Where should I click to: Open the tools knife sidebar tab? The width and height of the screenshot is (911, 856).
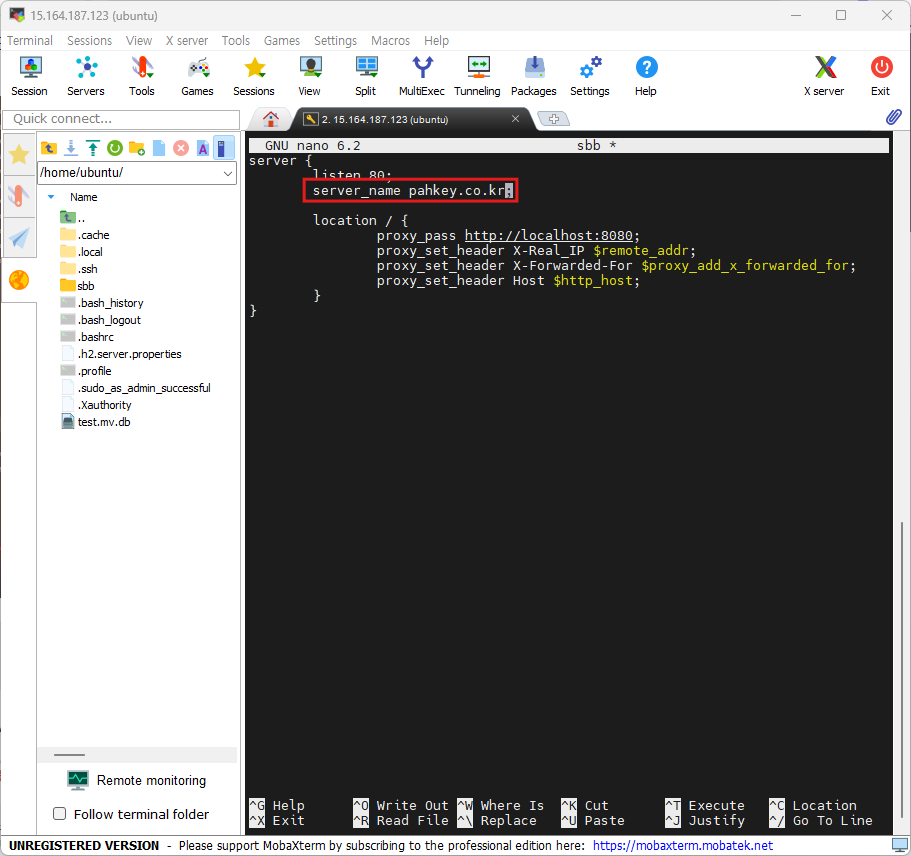point(19,196)
